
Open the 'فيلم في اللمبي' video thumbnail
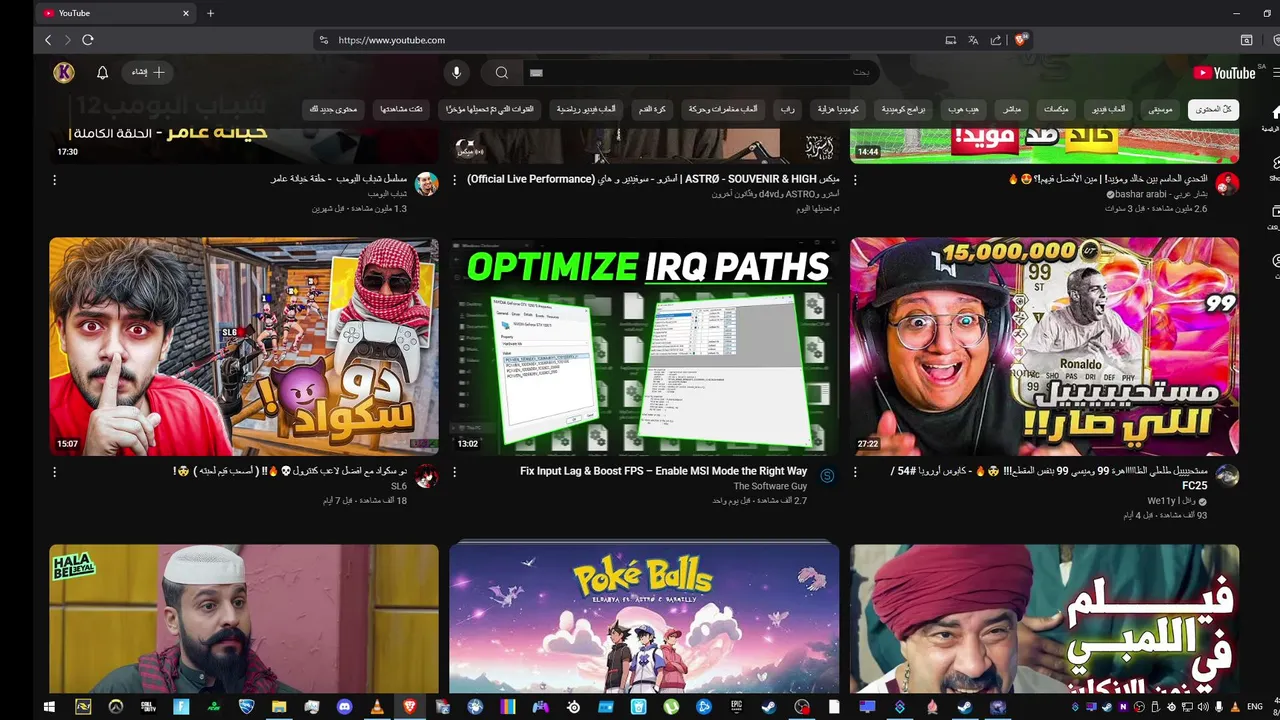click(1044, 618)
